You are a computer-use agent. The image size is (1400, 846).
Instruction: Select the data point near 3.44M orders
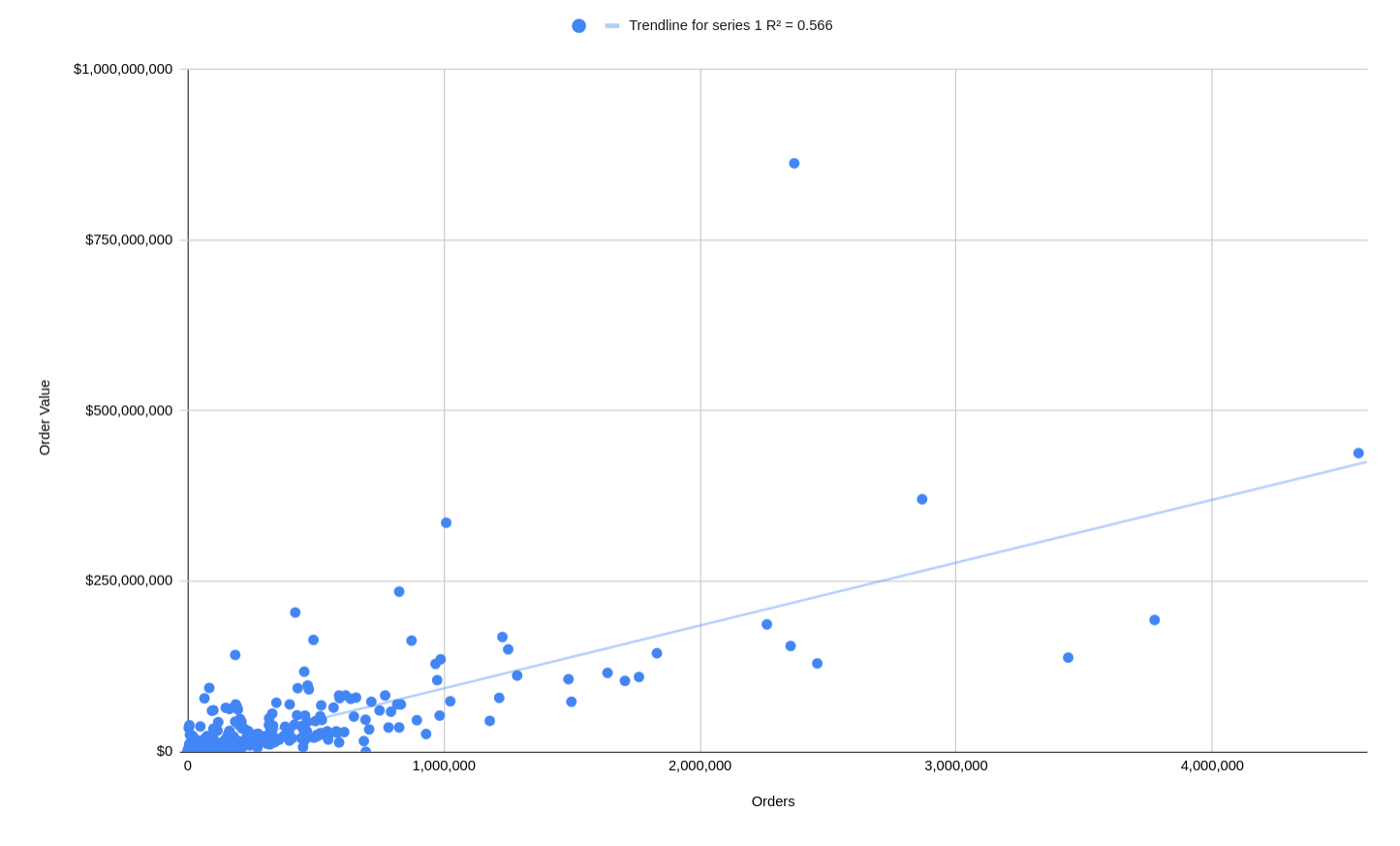1069,658
